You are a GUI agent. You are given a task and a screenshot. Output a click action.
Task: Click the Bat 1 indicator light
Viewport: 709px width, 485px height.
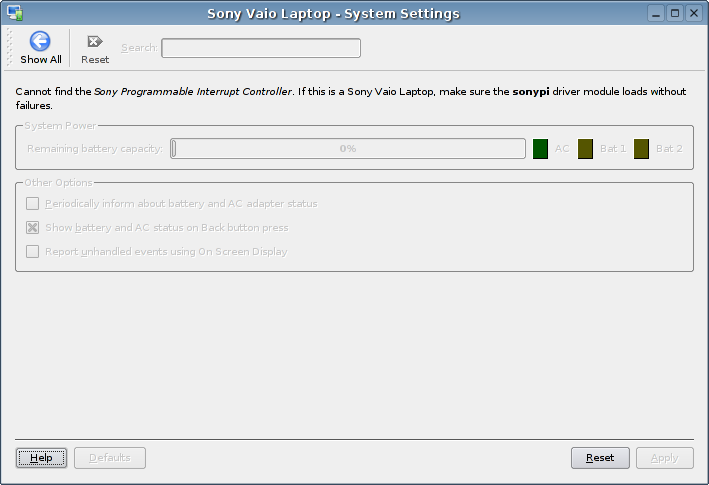[586, 149]
